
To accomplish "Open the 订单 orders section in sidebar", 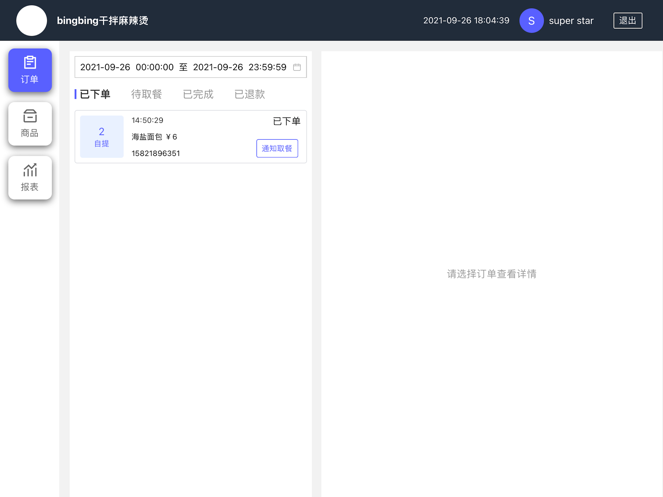I will [x=30, y=70].
